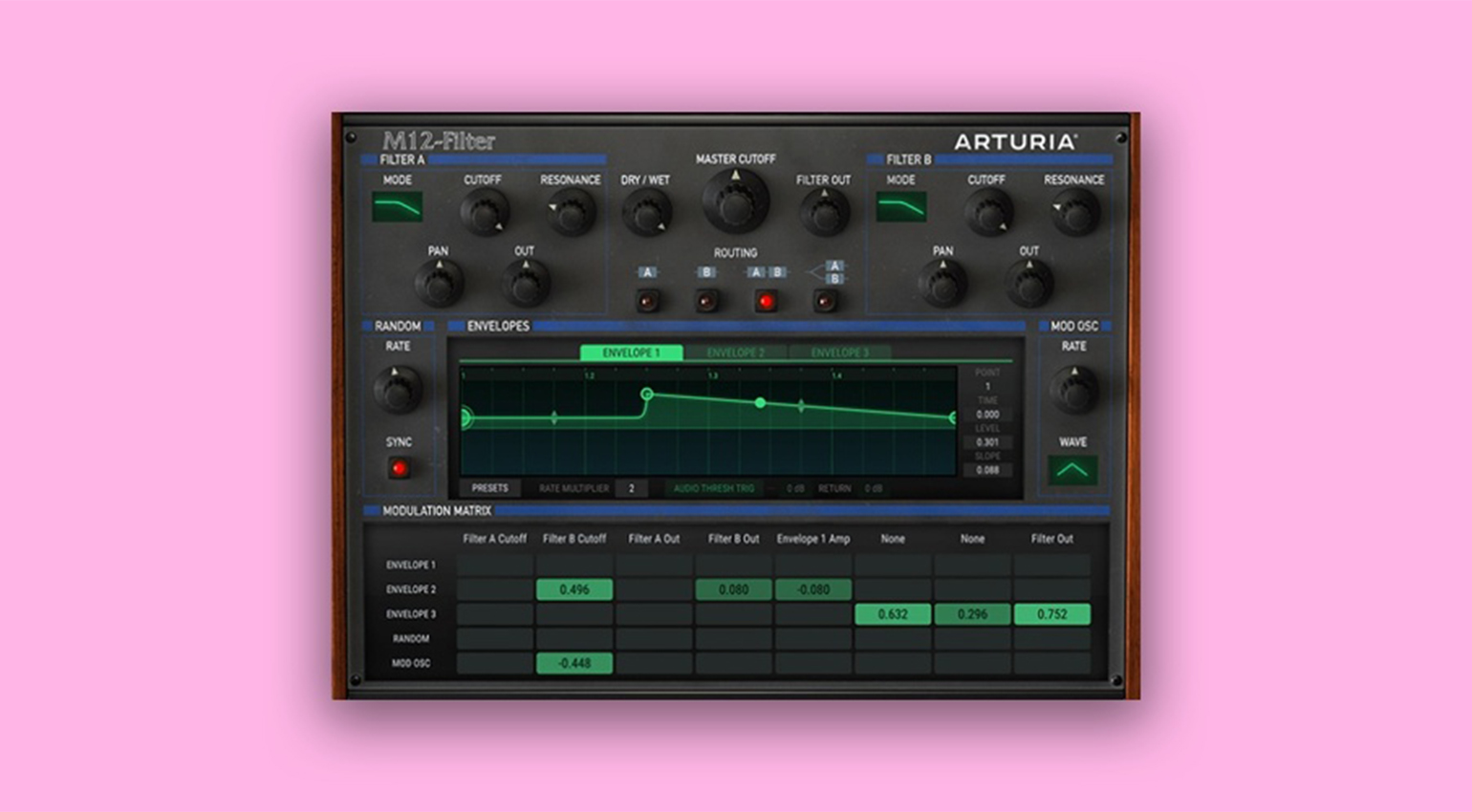Click the Random Rate knob
The image size is (1472, 812).
(x=398, y=390)
